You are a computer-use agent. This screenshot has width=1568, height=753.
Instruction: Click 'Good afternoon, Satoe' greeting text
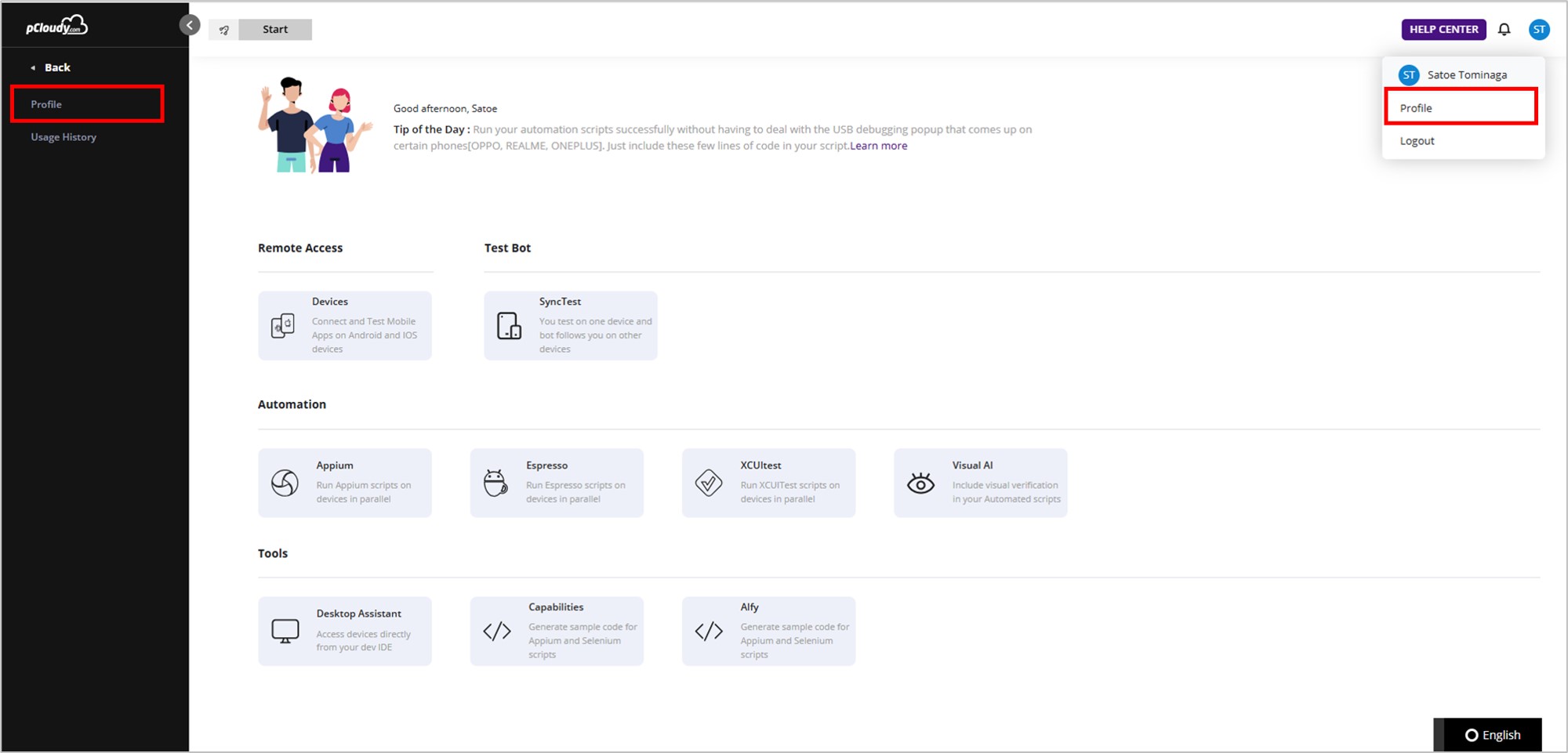(445, 109)
